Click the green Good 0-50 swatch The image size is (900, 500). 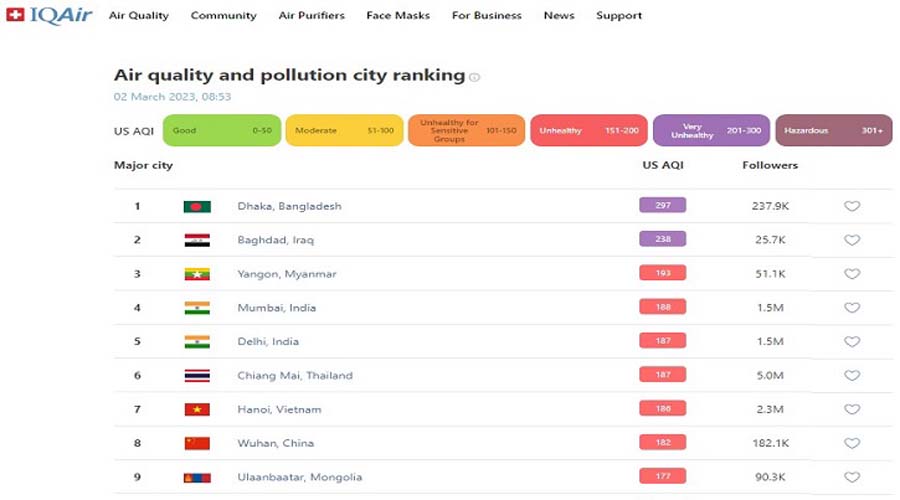222,131
